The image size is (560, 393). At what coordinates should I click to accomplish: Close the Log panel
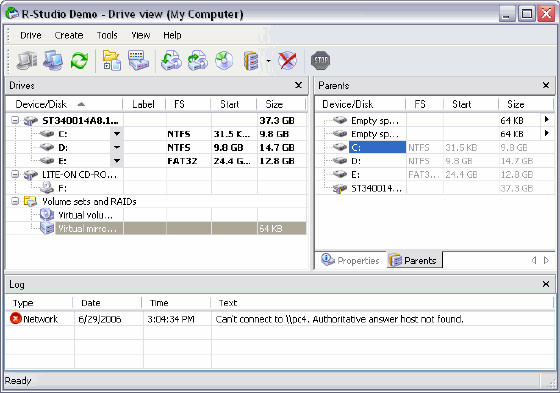tap(546, 284)
